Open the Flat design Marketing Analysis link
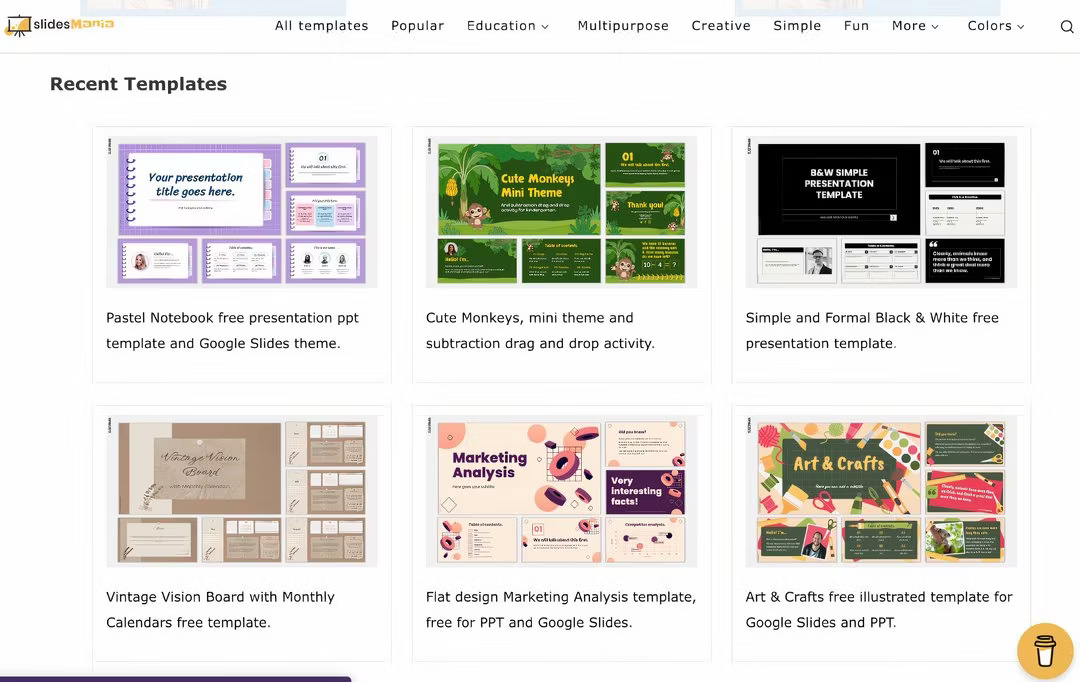The image size is (1080, 682). click(x=561, y=608)
